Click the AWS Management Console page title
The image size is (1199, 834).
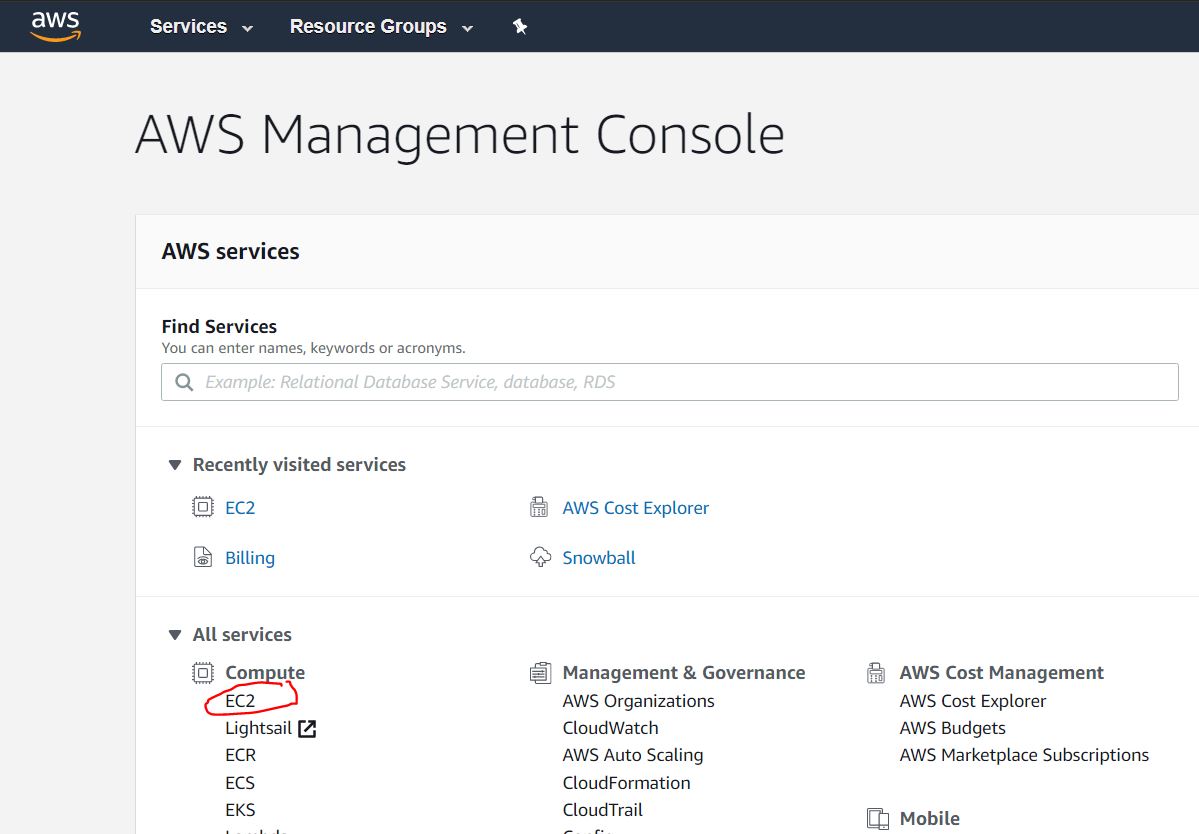click(460, 135)
